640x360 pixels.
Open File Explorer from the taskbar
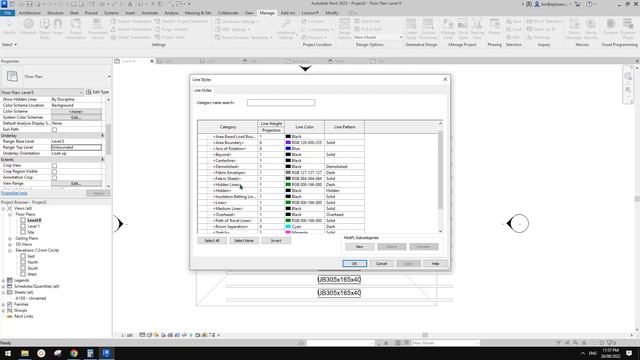[25, 353]
